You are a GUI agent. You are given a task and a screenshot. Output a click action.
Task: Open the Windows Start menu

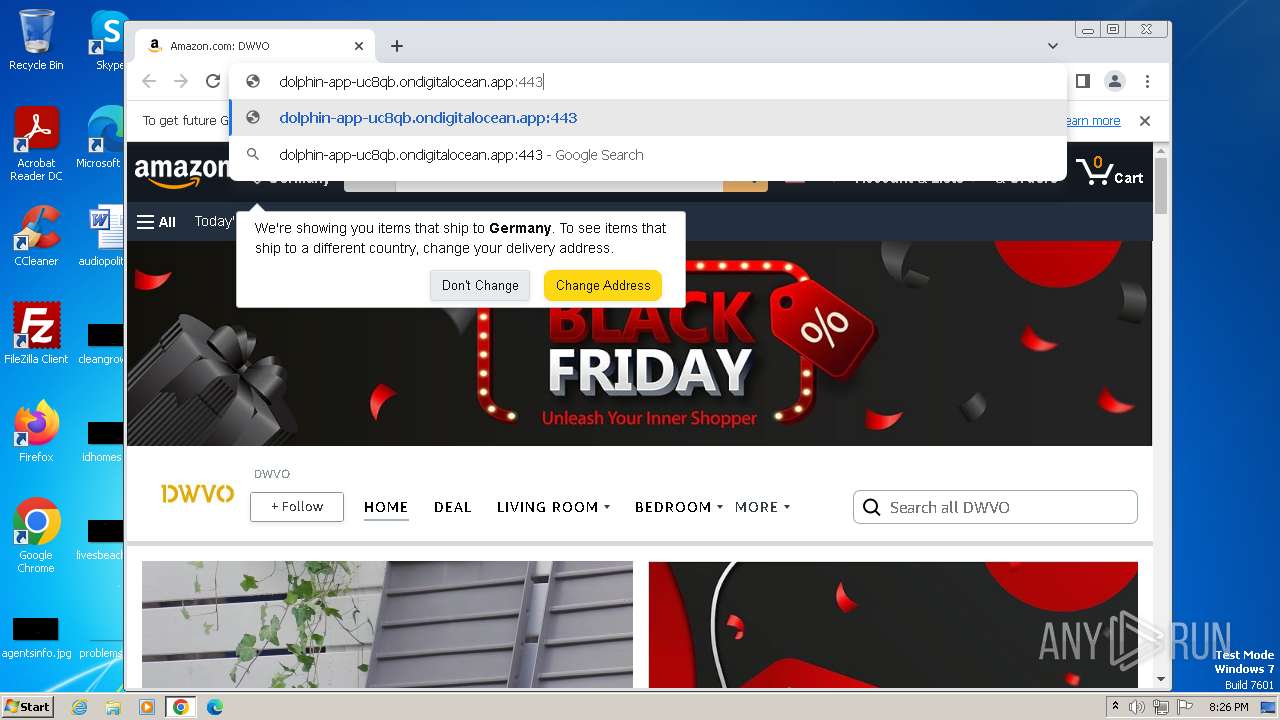click(27, 706)
